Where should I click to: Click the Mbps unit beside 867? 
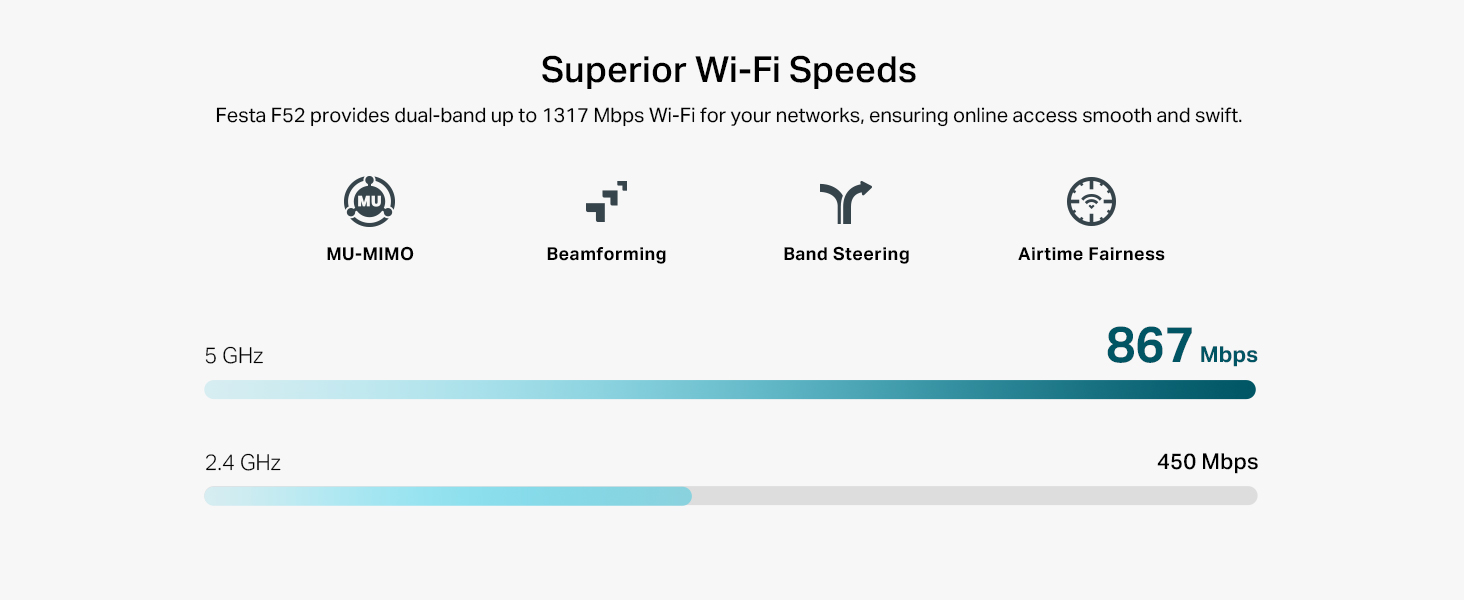click(x=1228, y=355)
